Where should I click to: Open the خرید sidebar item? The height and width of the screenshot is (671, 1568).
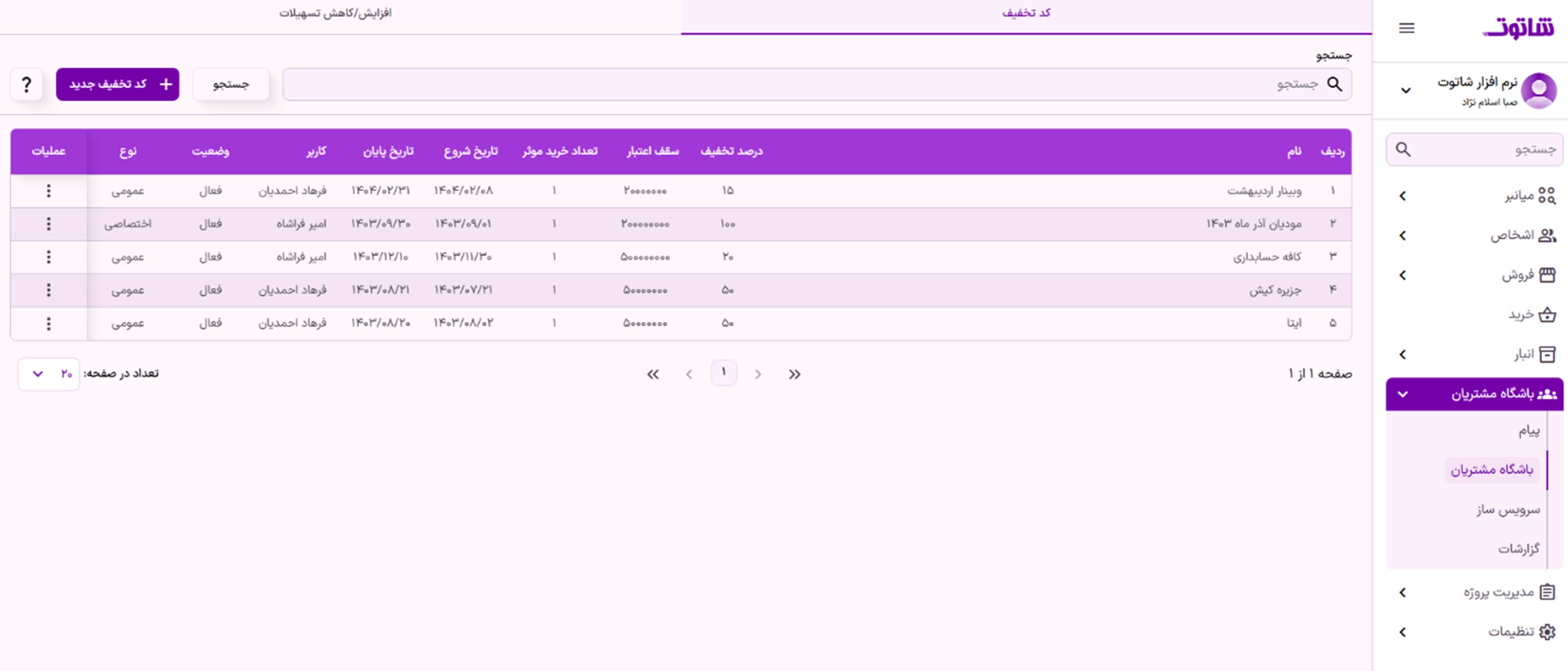point(1521,314)
